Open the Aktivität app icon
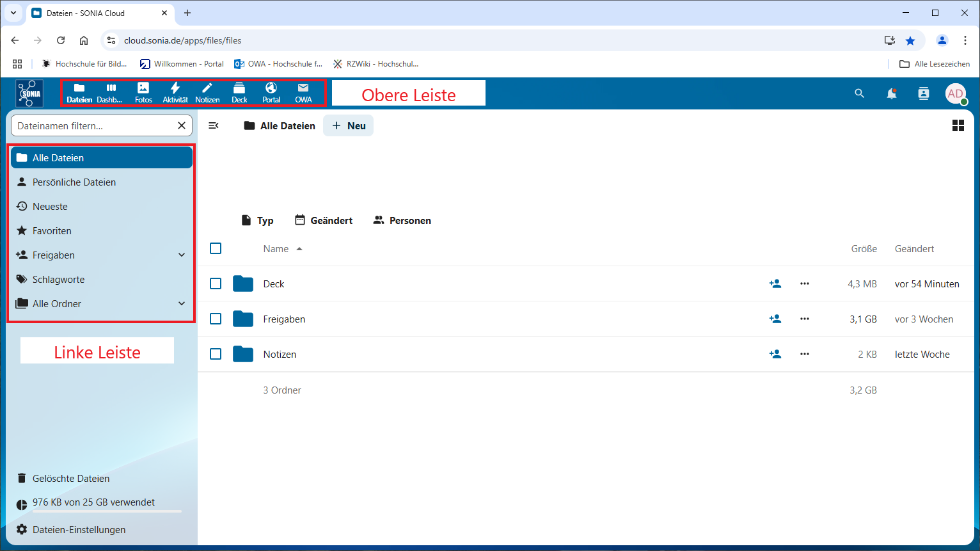Image resolution: width=980 pixels, height=551 pixels. click(175, 92)
